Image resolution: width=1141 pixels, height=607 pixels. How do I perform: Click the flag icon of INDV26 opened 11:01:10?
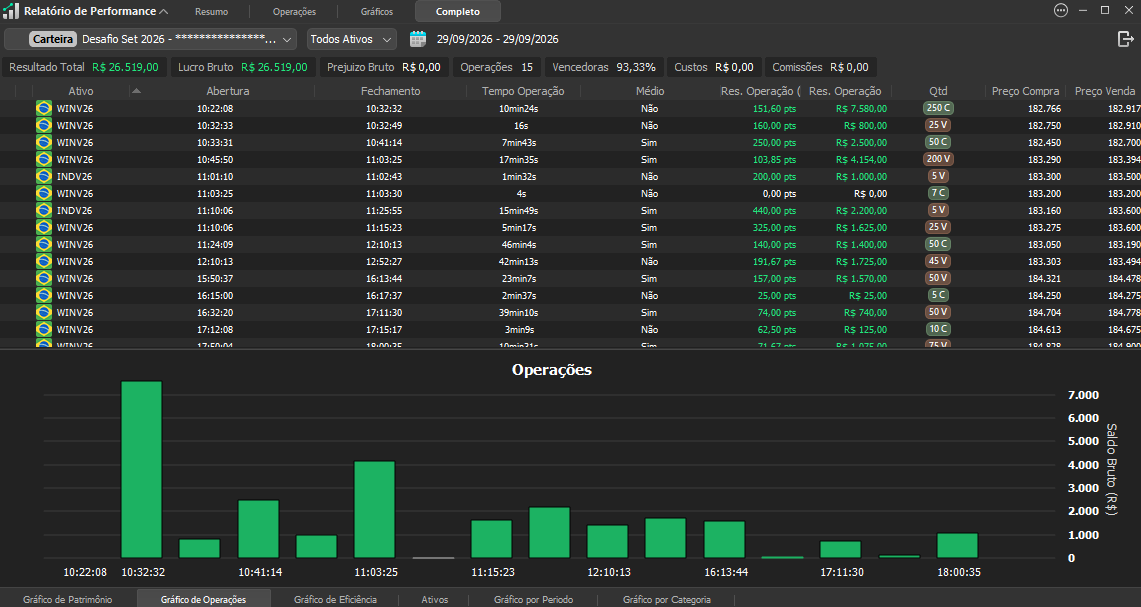click(44, 176)
